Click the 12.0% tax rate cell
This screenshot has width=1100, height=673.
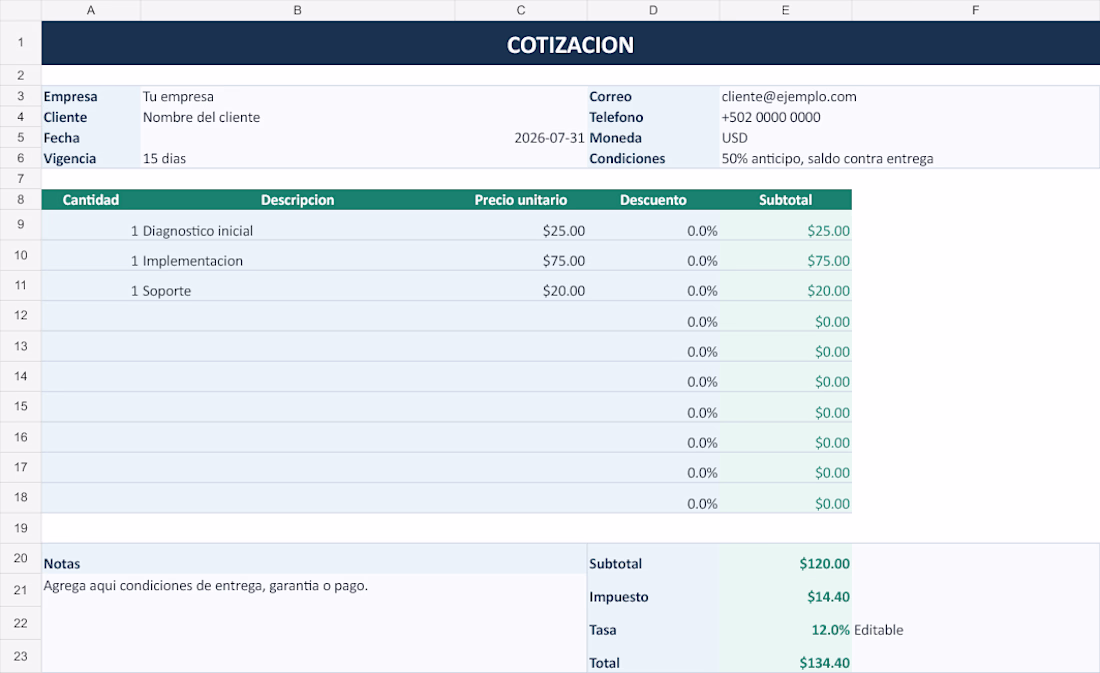(x=785, y=629)
